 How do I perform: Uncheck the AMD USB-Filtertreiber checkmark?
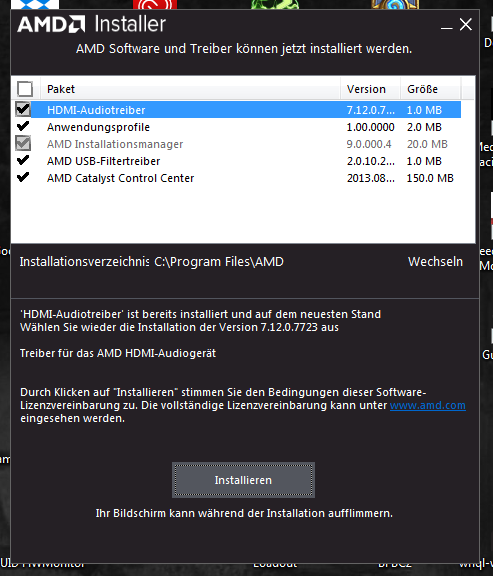click(x=23, y=160)
